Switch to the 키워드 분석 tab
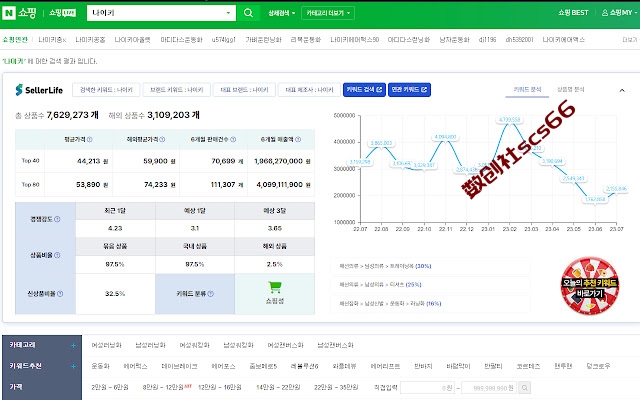This screenshot has width=640, height=400. coord(527,89)
